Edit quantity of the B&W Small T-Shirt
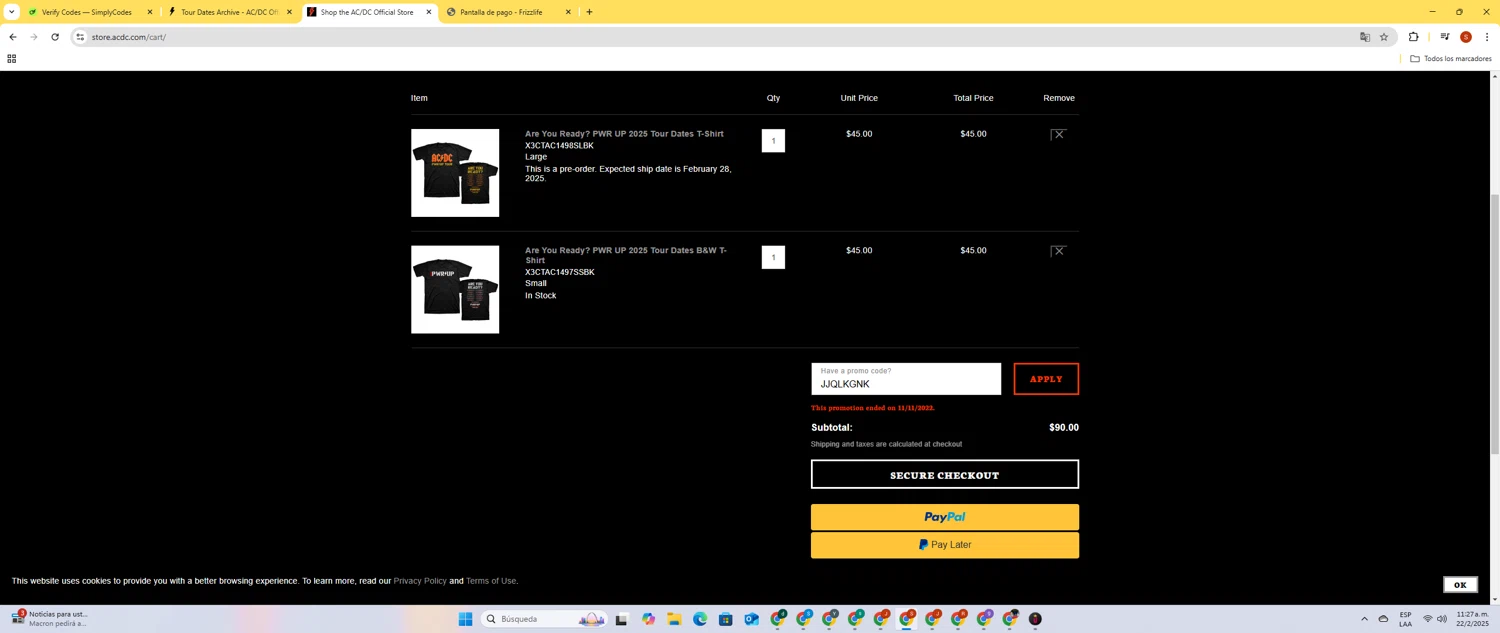Image resolution: width=1500 pixels, height=633 pixels. point(773,257)
